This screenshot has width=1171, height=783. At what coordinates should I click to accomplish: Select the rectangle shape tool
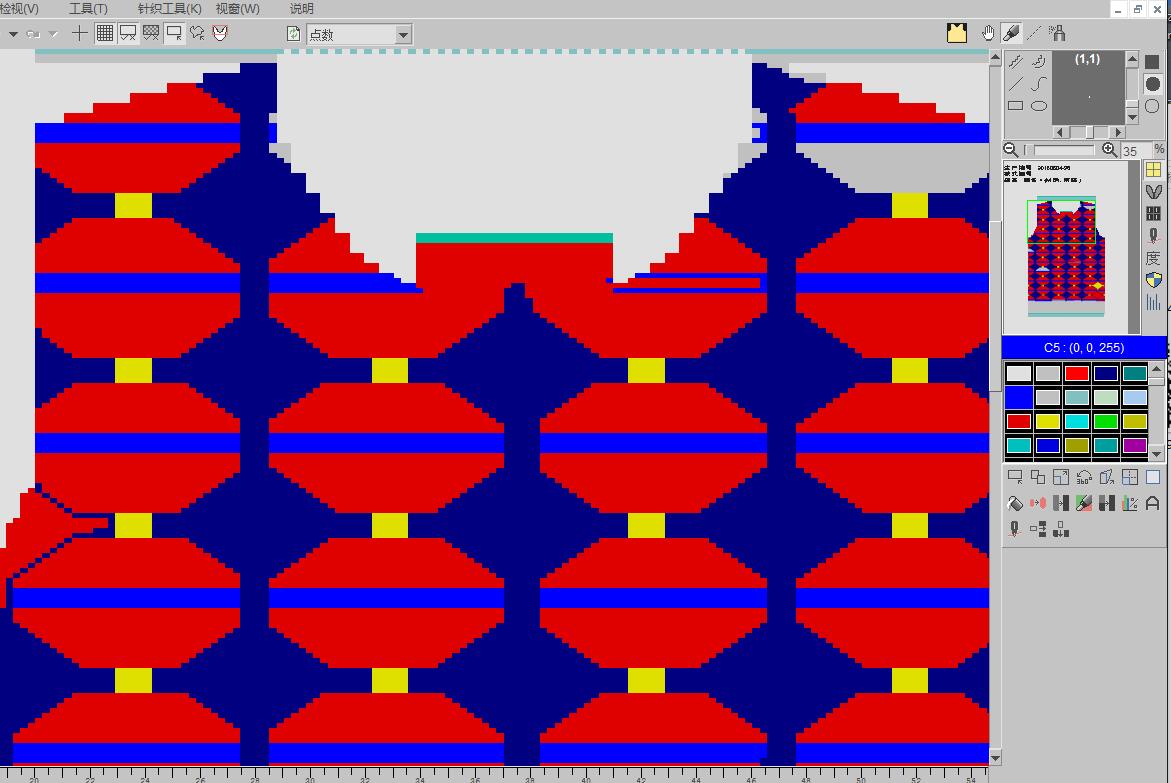pos(1016,106)
